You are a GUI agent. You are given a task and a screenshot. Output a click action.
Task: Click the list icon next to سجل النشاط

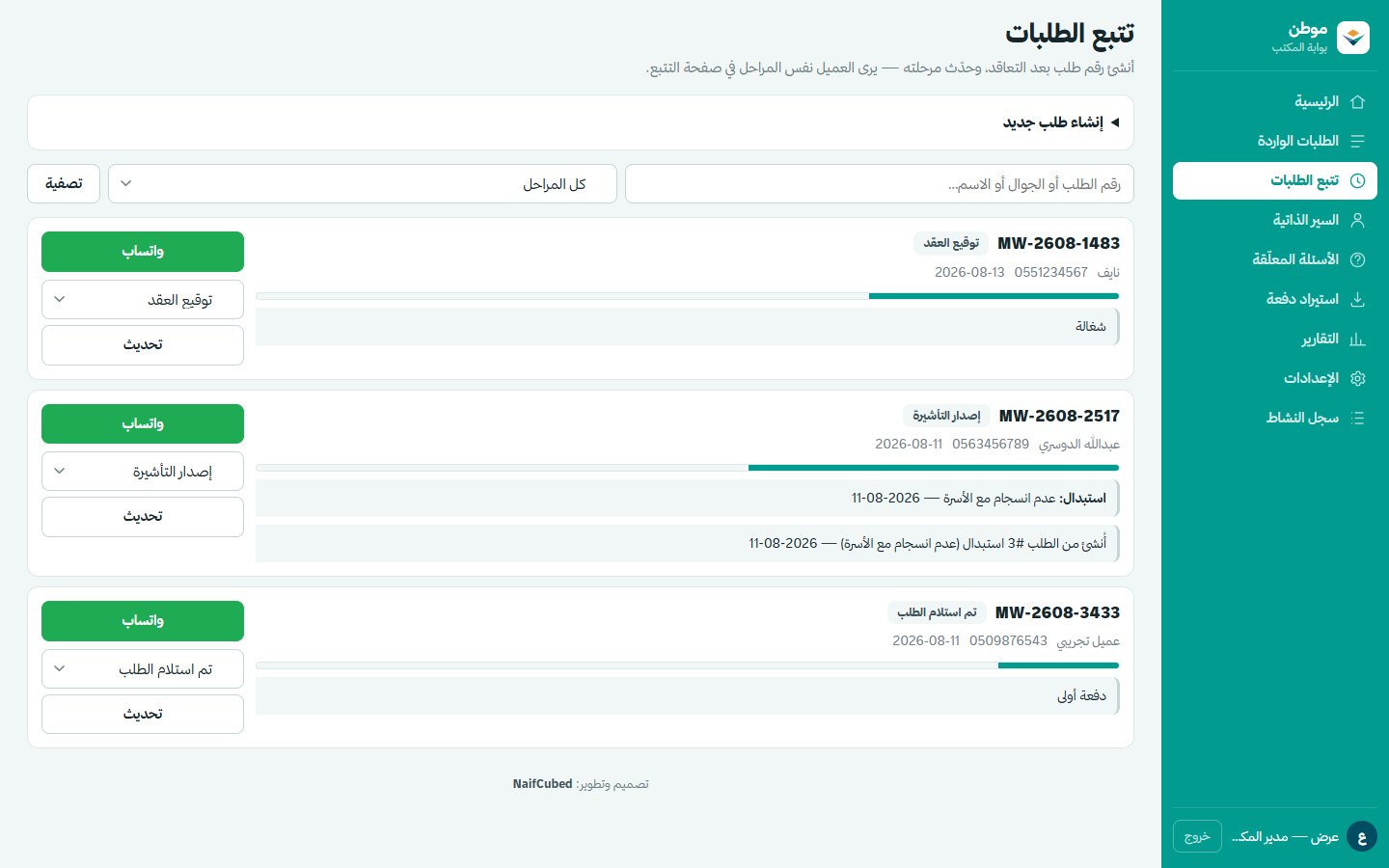tap(1358, 418)
